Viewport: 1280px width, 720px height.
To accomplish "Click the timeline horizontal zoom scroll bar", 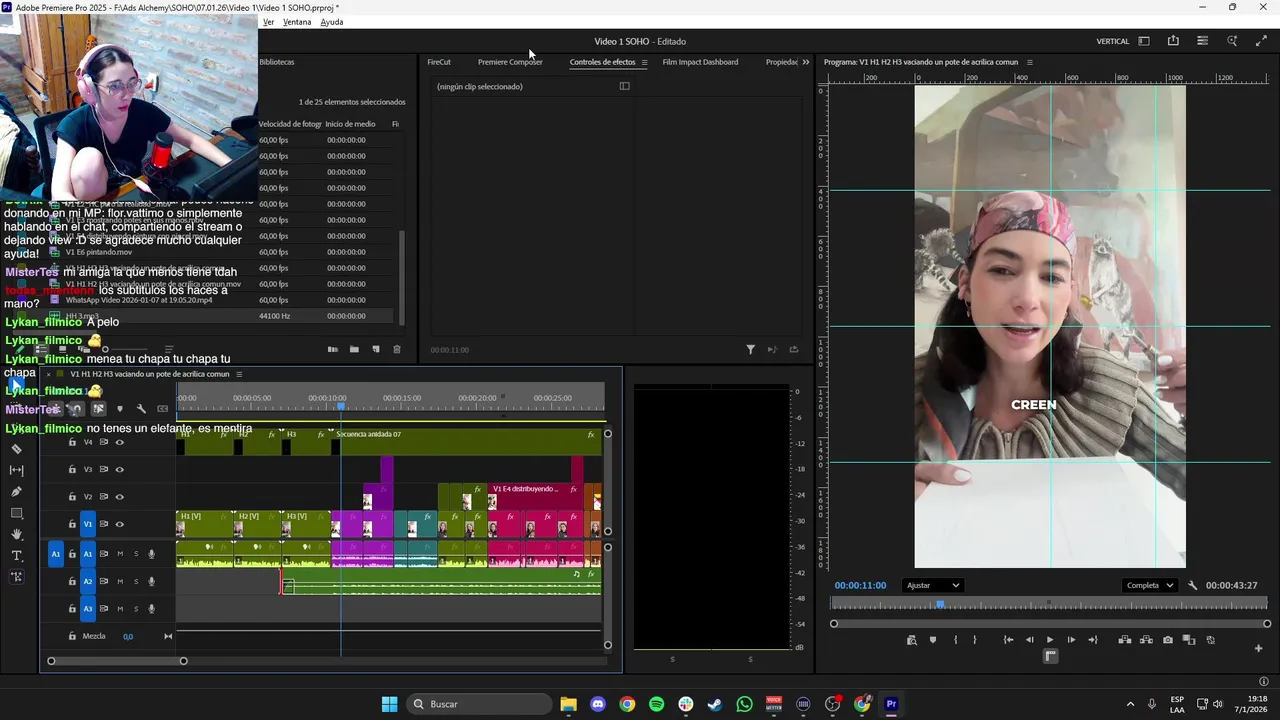I will point(117,660).
